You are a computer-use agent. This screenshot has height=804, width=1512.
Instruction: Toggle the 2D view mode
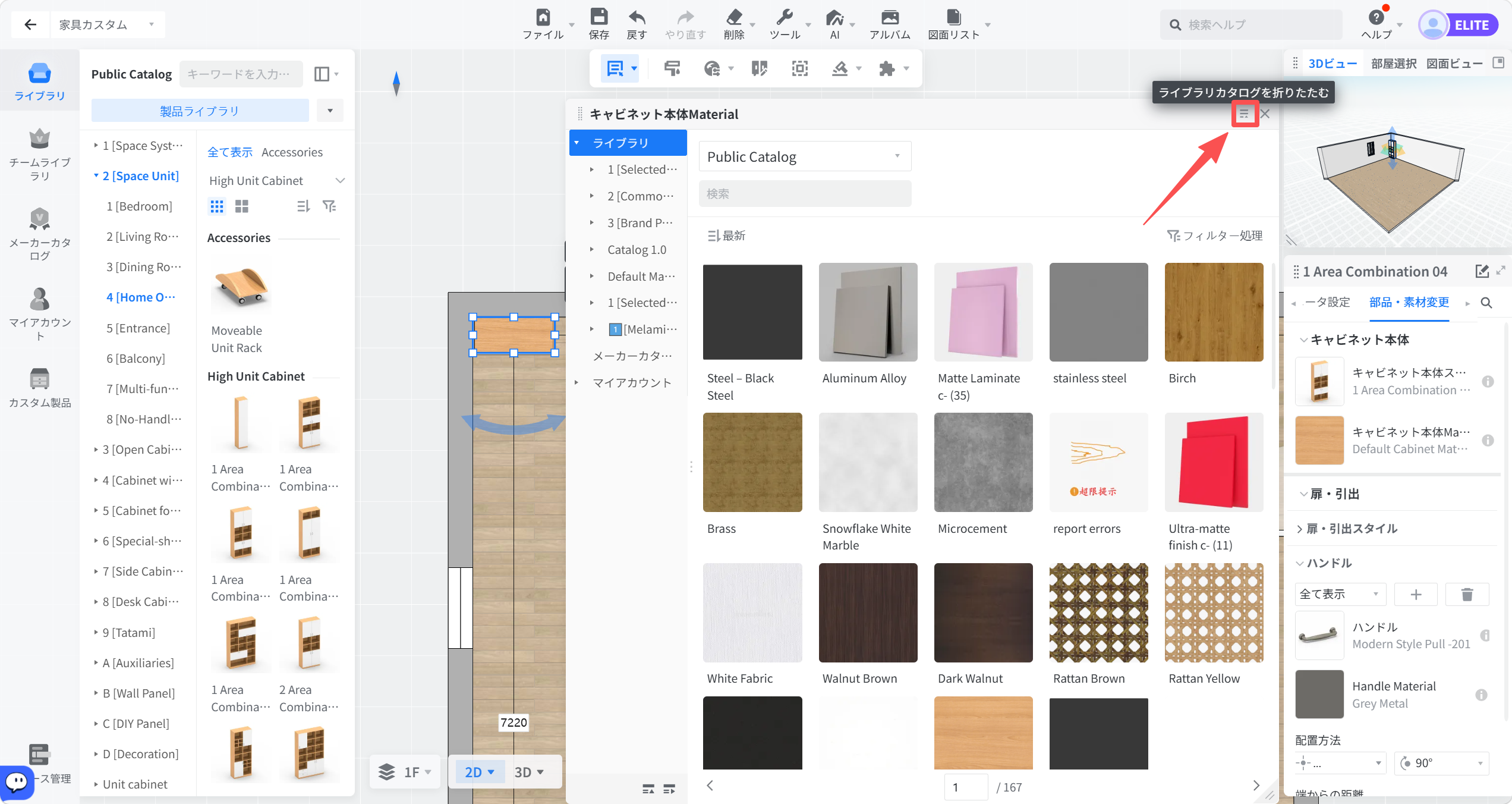(x=479, y=772)
